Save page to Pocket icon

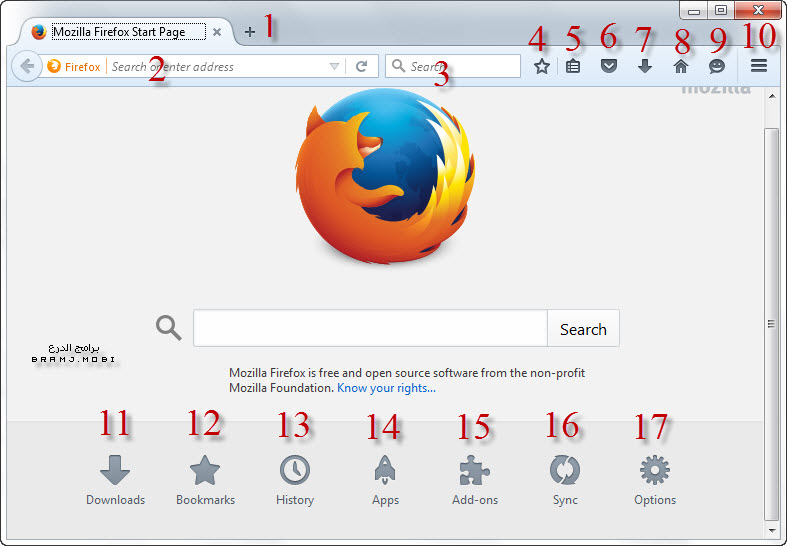click(x=608, y=67)
